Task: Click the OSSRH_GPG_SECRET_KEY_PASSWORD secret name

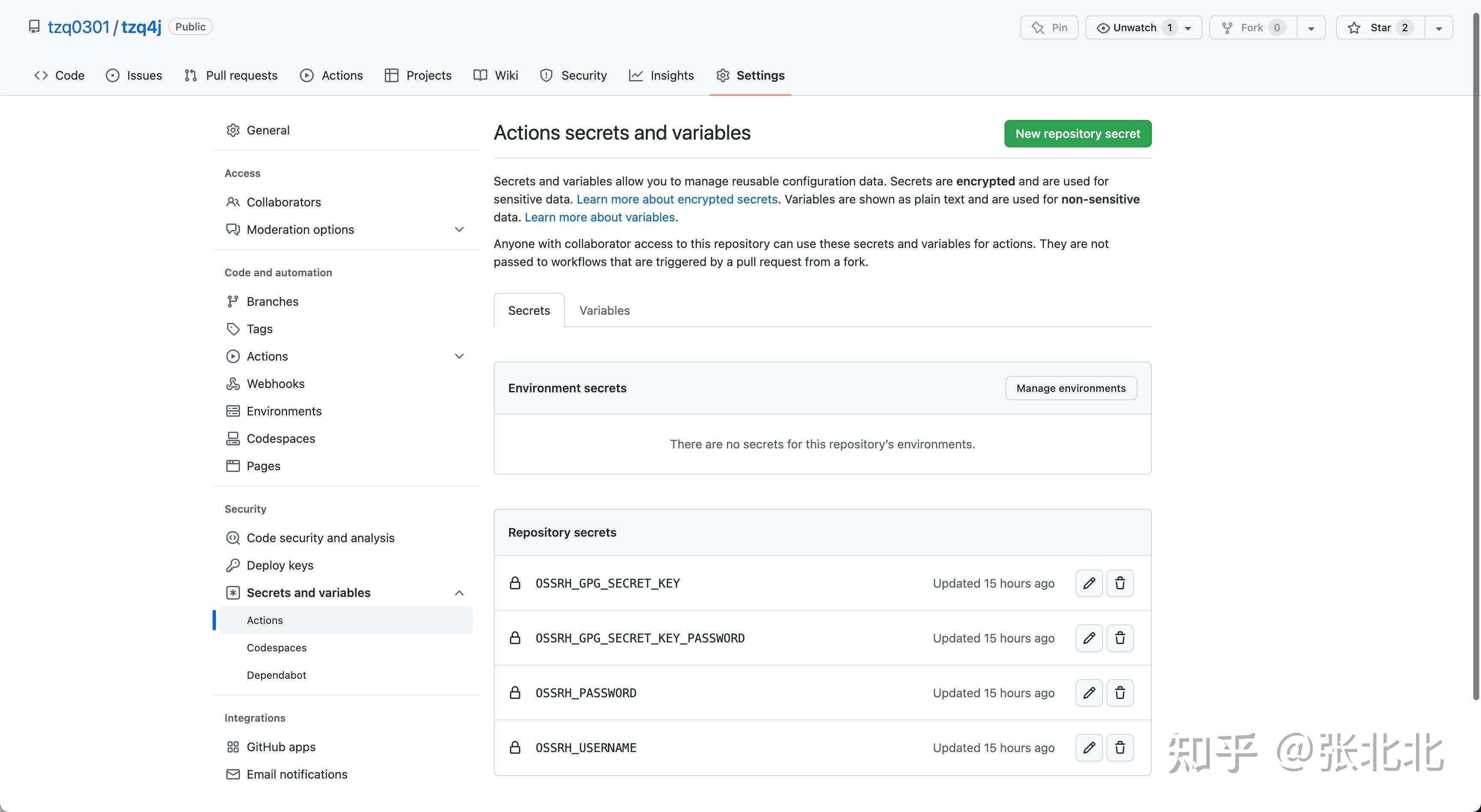Action: (x=640, y=638)
